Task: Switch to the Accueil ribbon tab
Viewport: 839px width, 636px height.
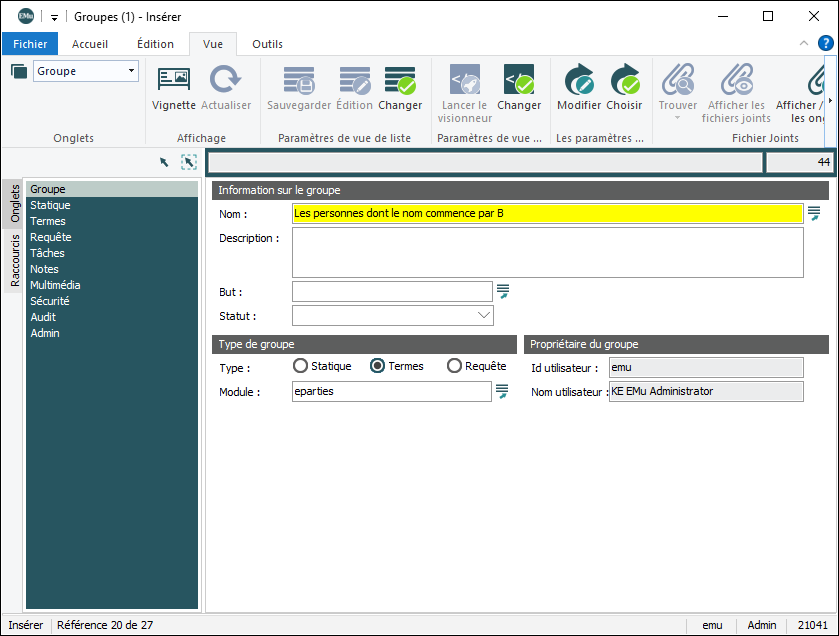Action: coord(90,44)
